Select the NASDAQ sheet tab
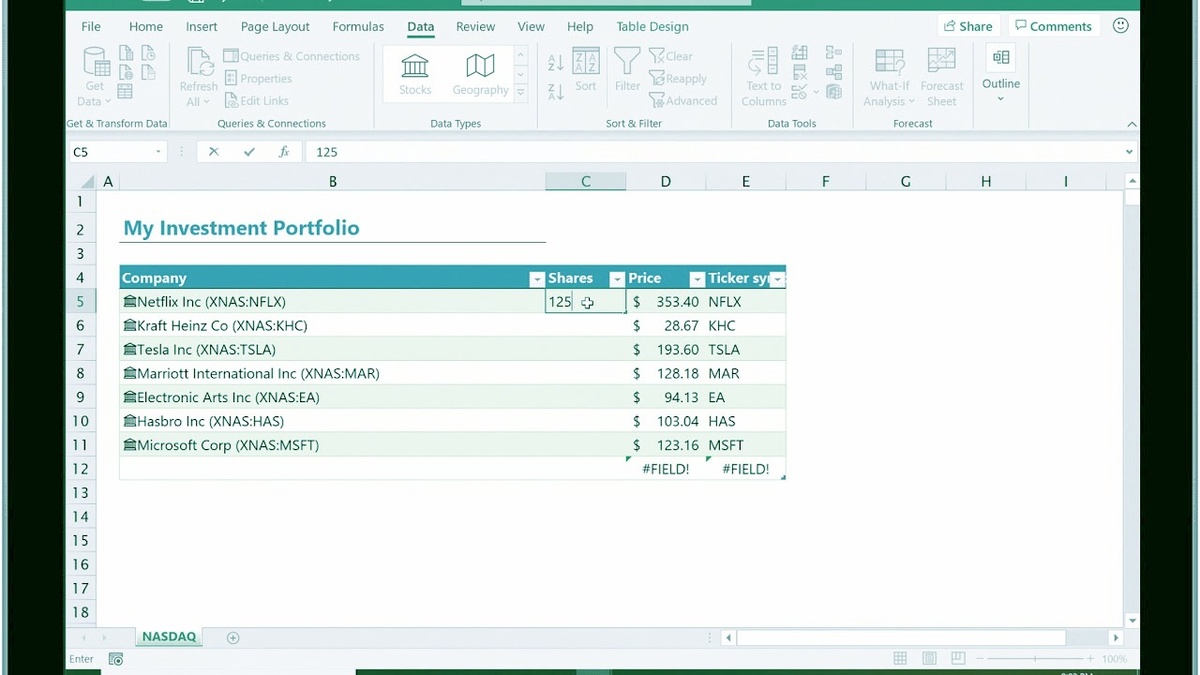Image resolution: width=1200 pixels, height=675 pixels. click(x=169, y=637)
